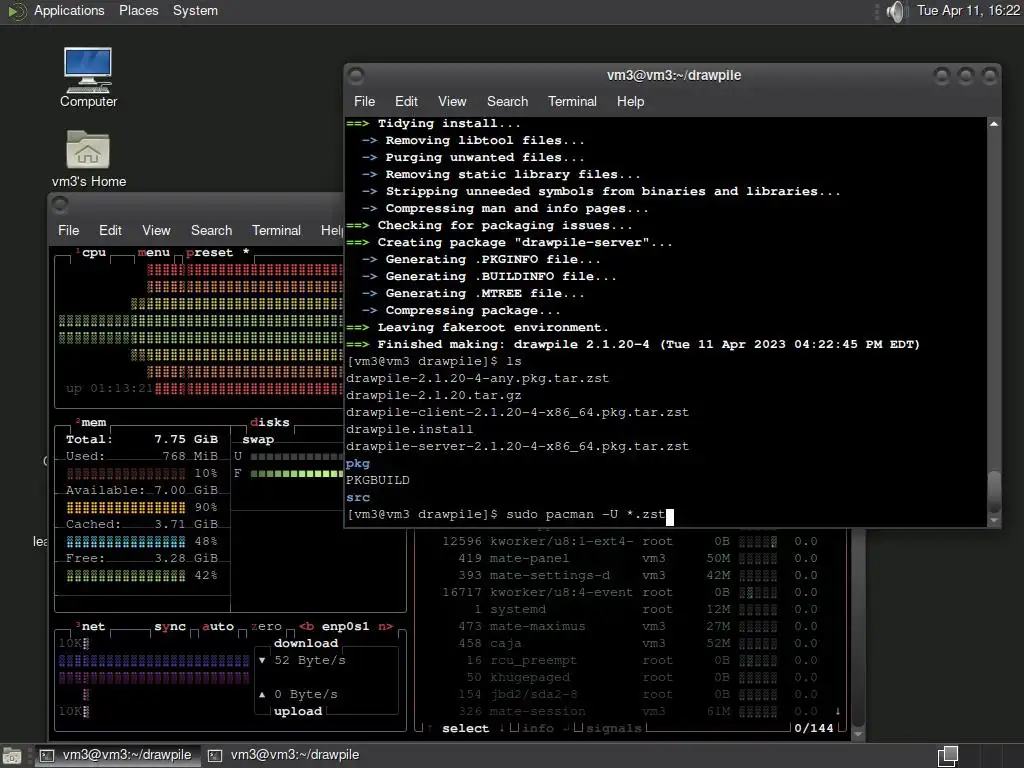The height and width of the screenshot is (768, 1024).
Task: Click btop's signals option in process footer
Action: click(x=614, y=728)
